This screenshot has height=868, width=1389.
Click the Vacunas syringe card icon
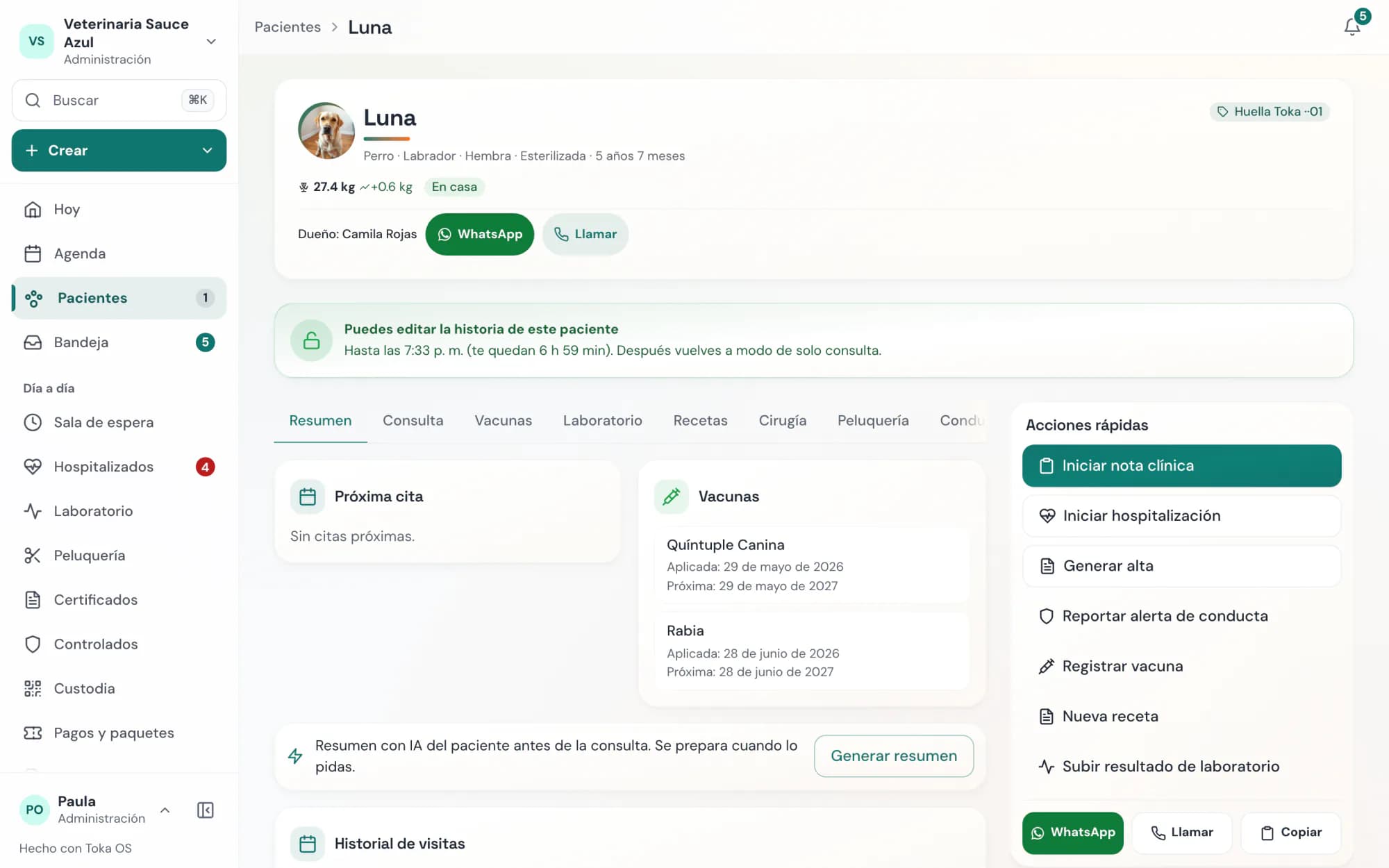point(671,496)
